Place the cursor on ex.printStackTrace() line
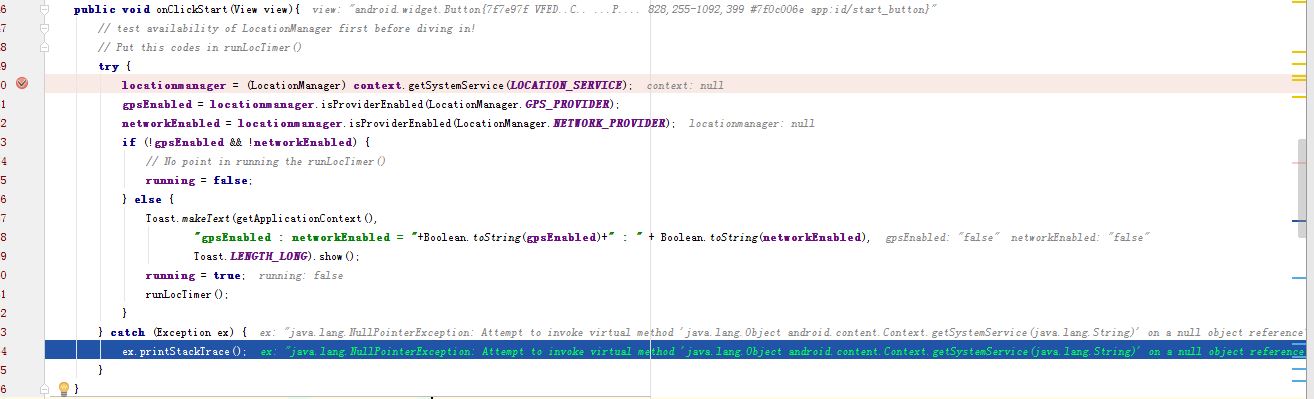Screen dimensions: 1314x399 [184, 351]
